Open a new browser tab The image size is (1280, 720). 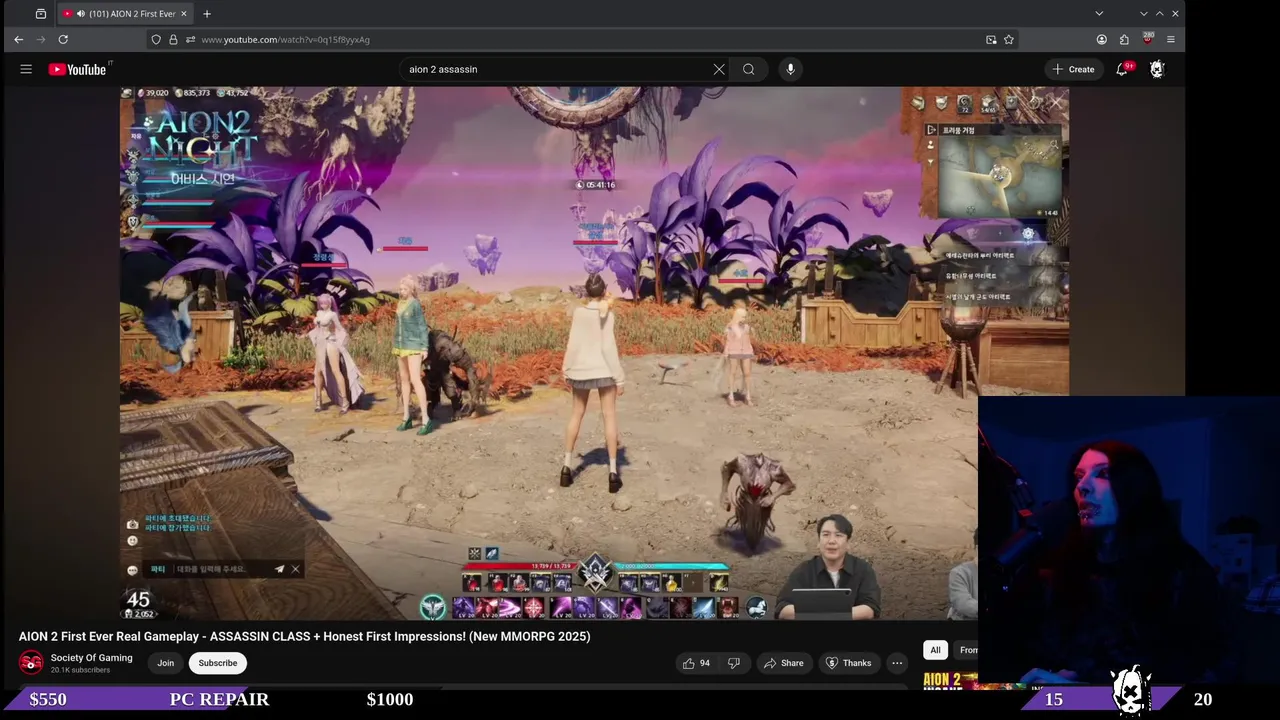[206, 13]
